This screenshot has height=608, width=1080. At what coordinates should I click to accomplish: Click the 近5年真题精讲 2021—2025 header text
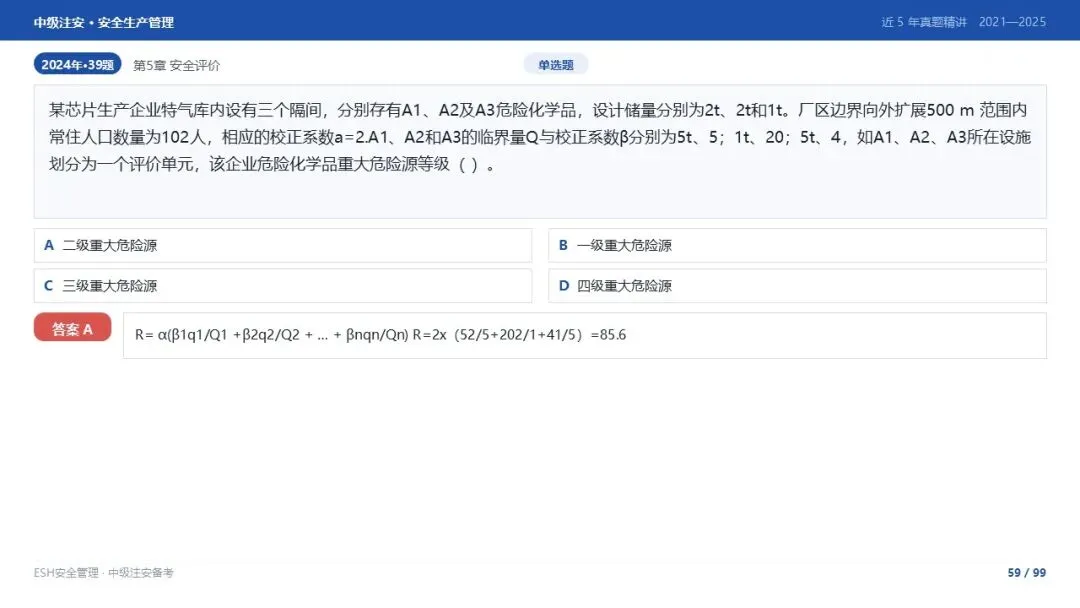click(x=964, y=22)
